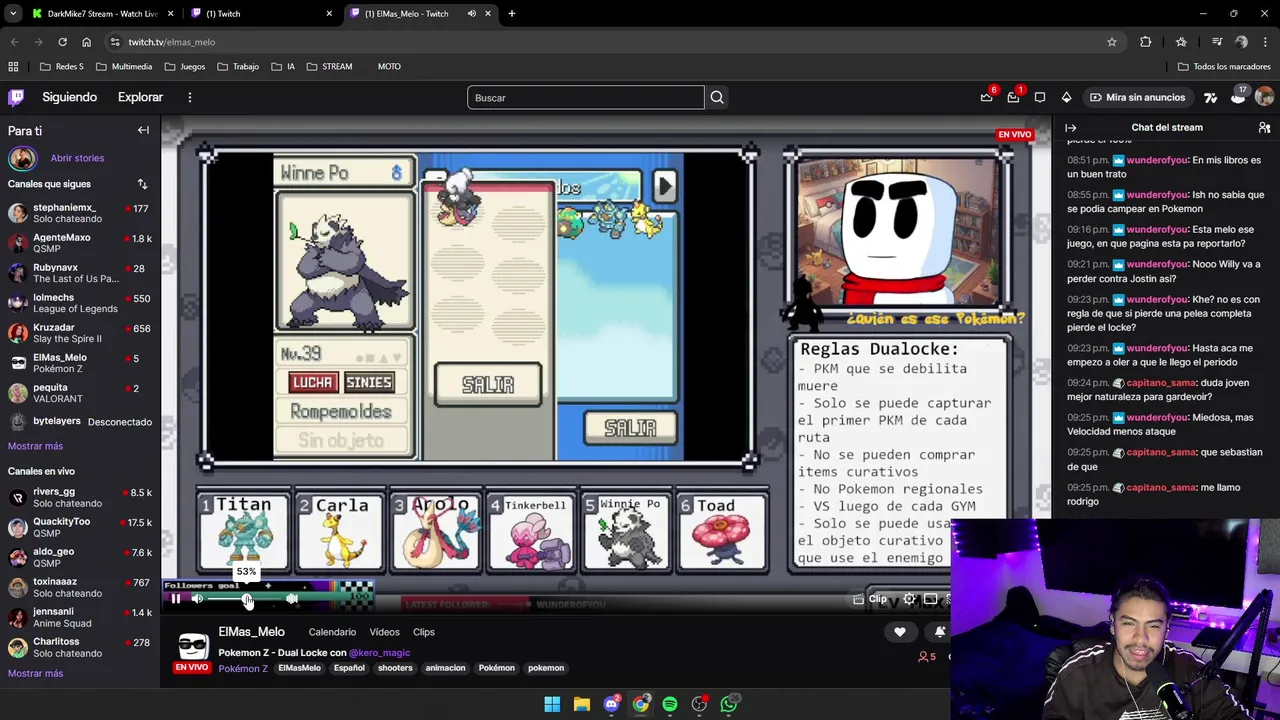Focus the Buscar search field
This screenshot has height=720, width=1280.
click(x=585, y=97)
